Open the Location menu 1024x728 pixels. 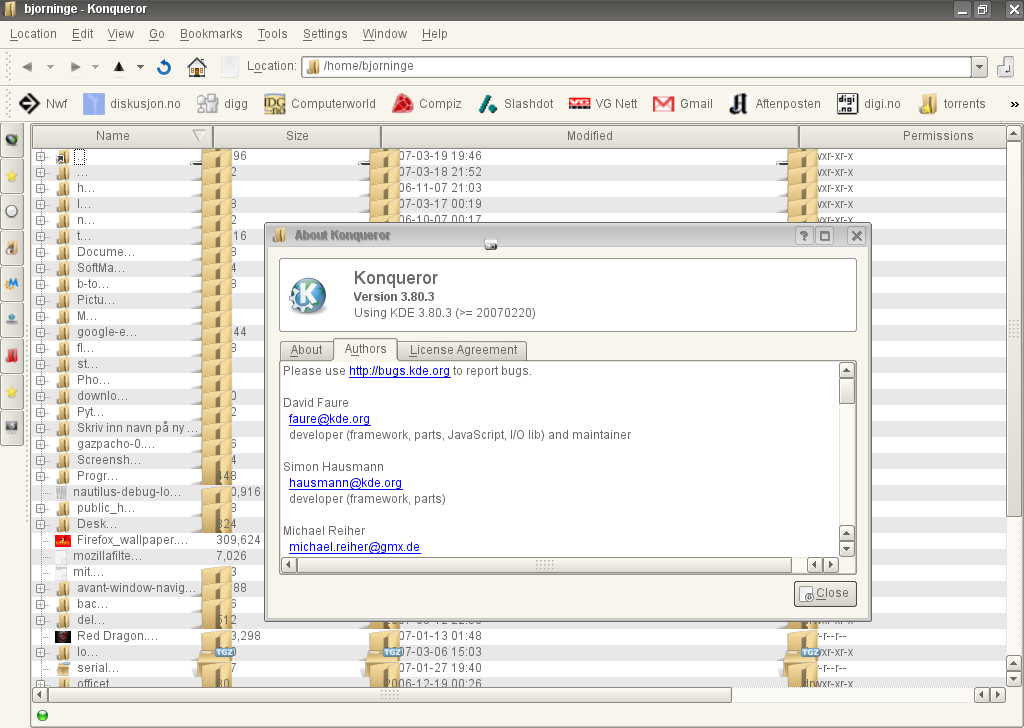pyautogui.click(x=33, y=34)
